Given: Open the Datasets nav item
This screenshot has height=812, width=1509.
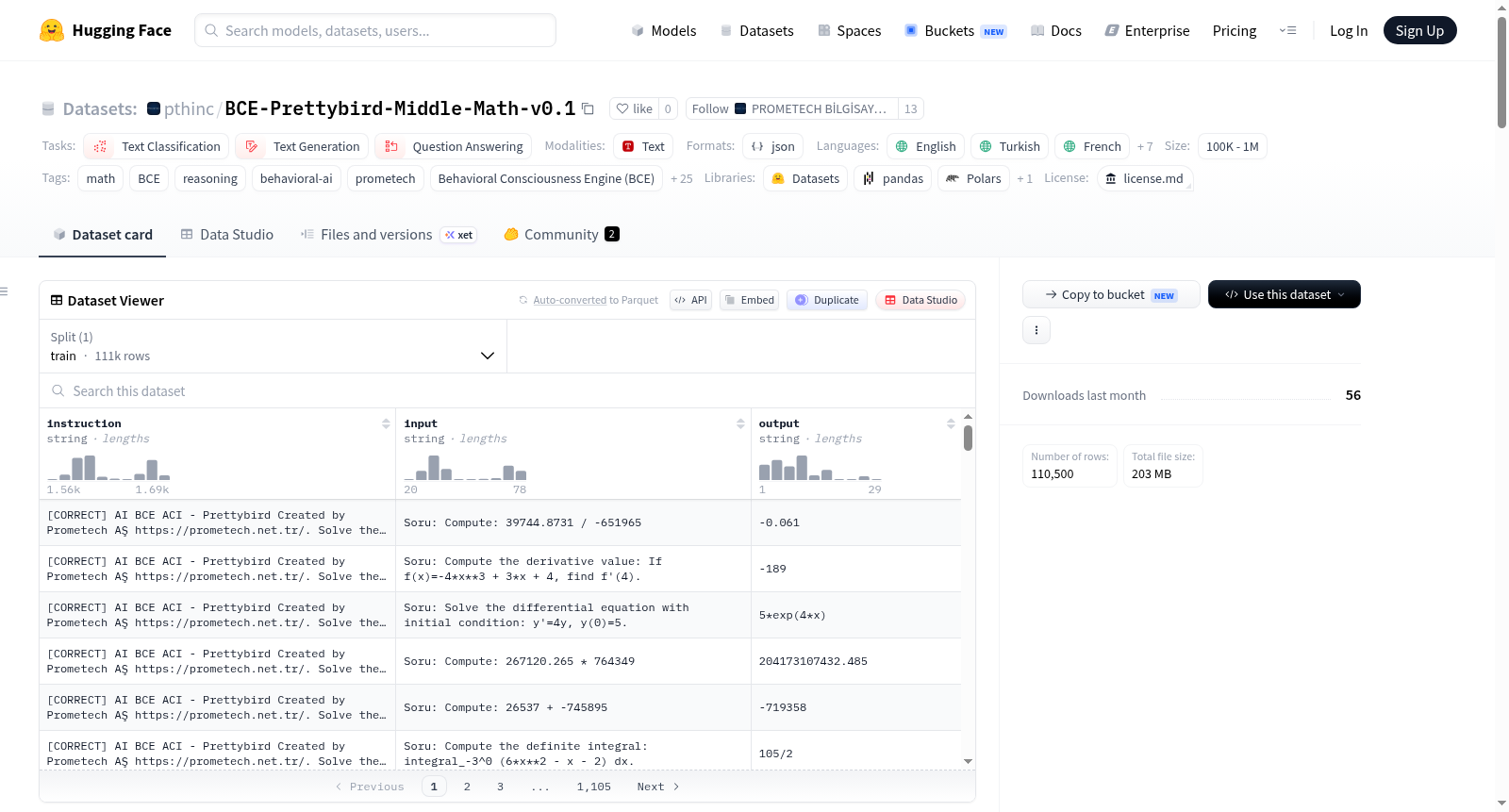Looking at the screenshot, I should coord(756,30).
